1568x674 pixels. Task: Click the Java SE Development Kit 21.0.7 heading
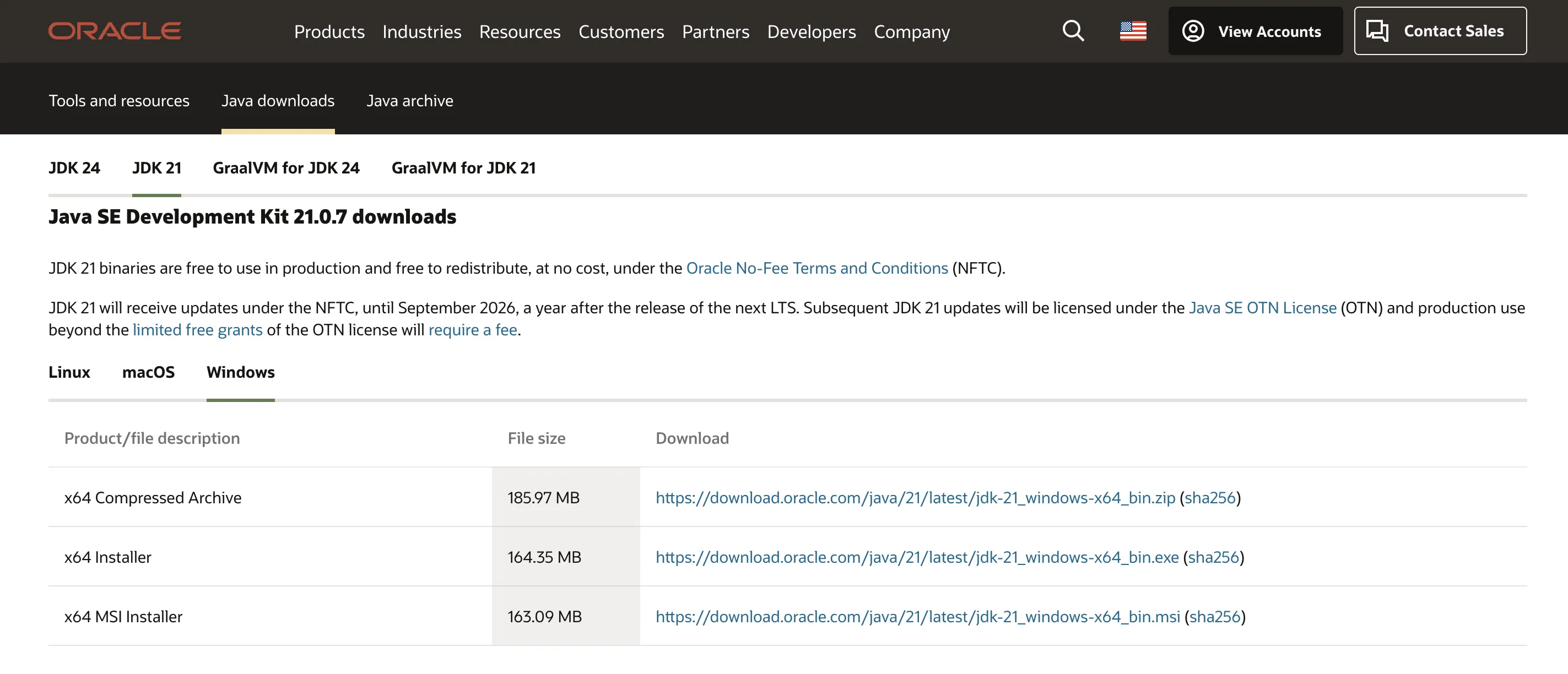(252, 216)
